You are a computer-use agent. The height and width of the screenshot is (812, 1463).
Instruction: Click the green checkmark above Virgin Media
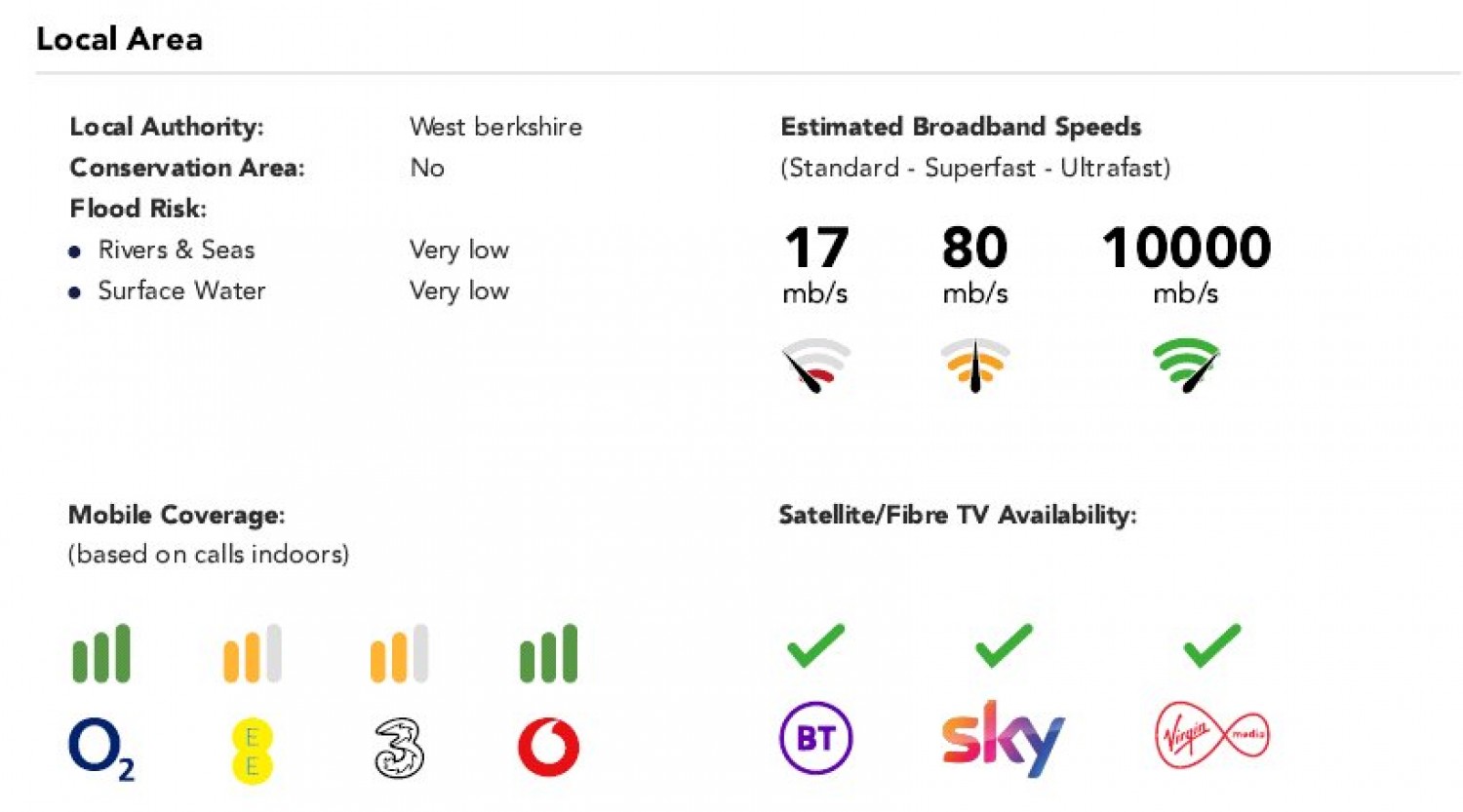point(1211,645)
